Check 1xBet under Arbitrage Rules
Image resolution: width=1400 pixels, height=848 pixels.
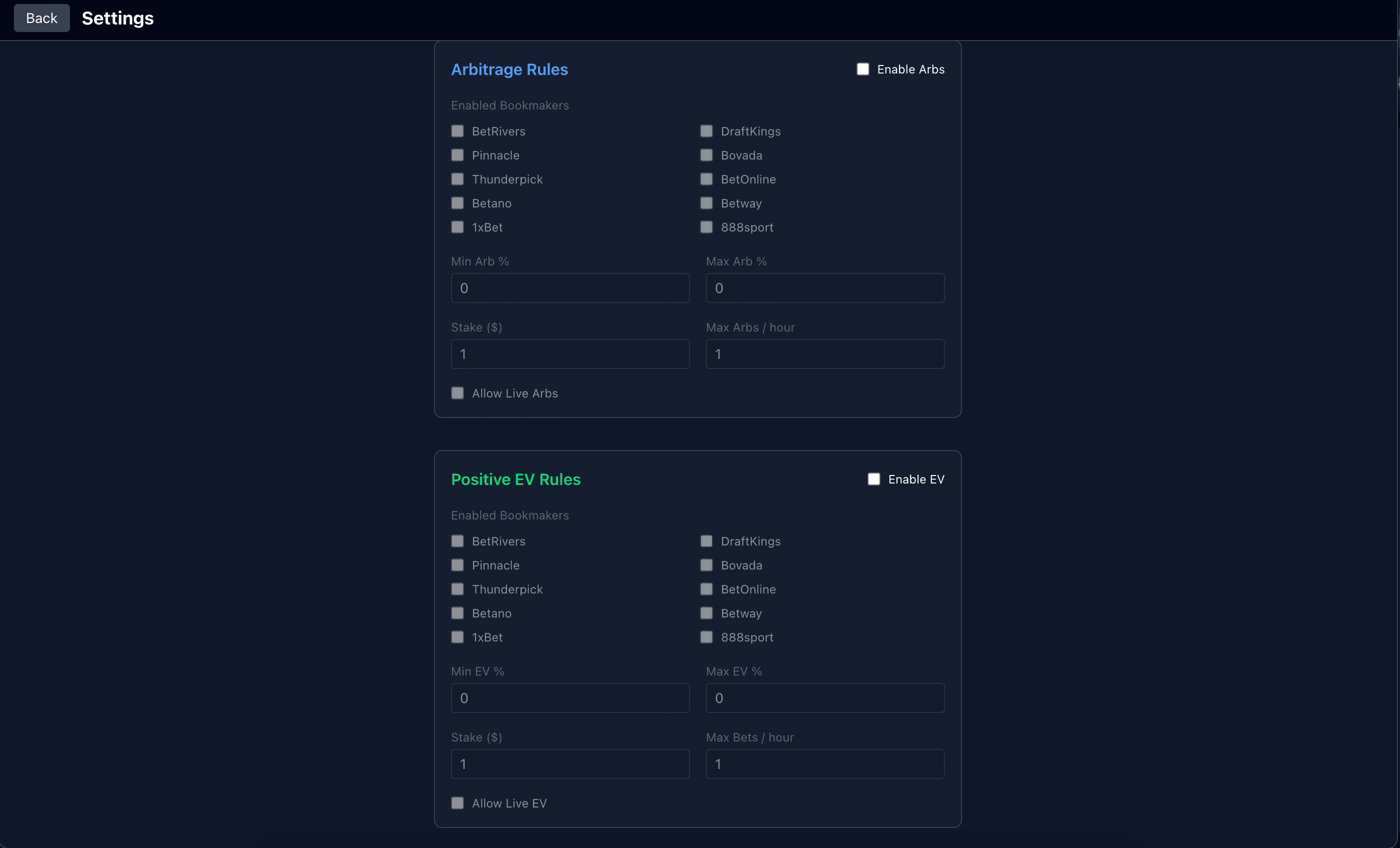click(457, 227)
